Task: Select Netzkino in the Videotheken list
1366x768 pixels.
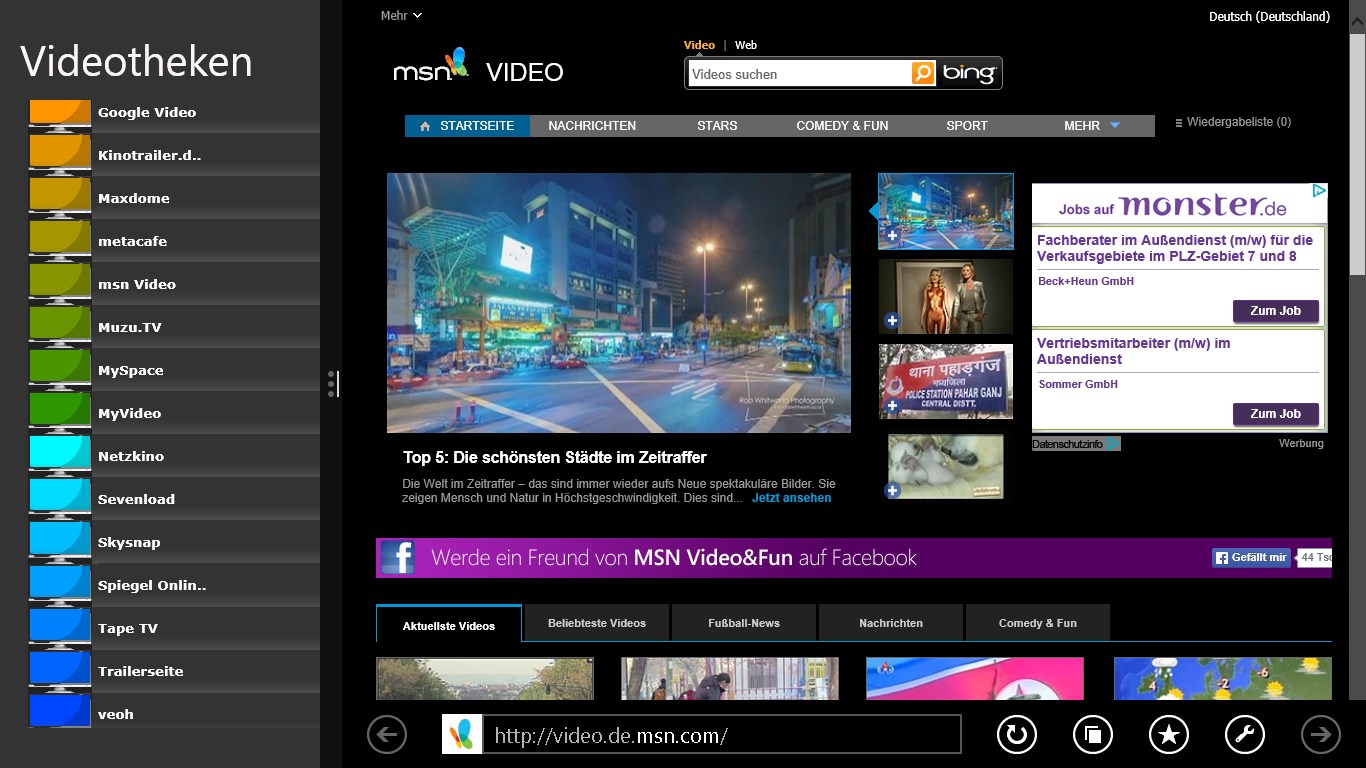Action: (x=131, y=456)
